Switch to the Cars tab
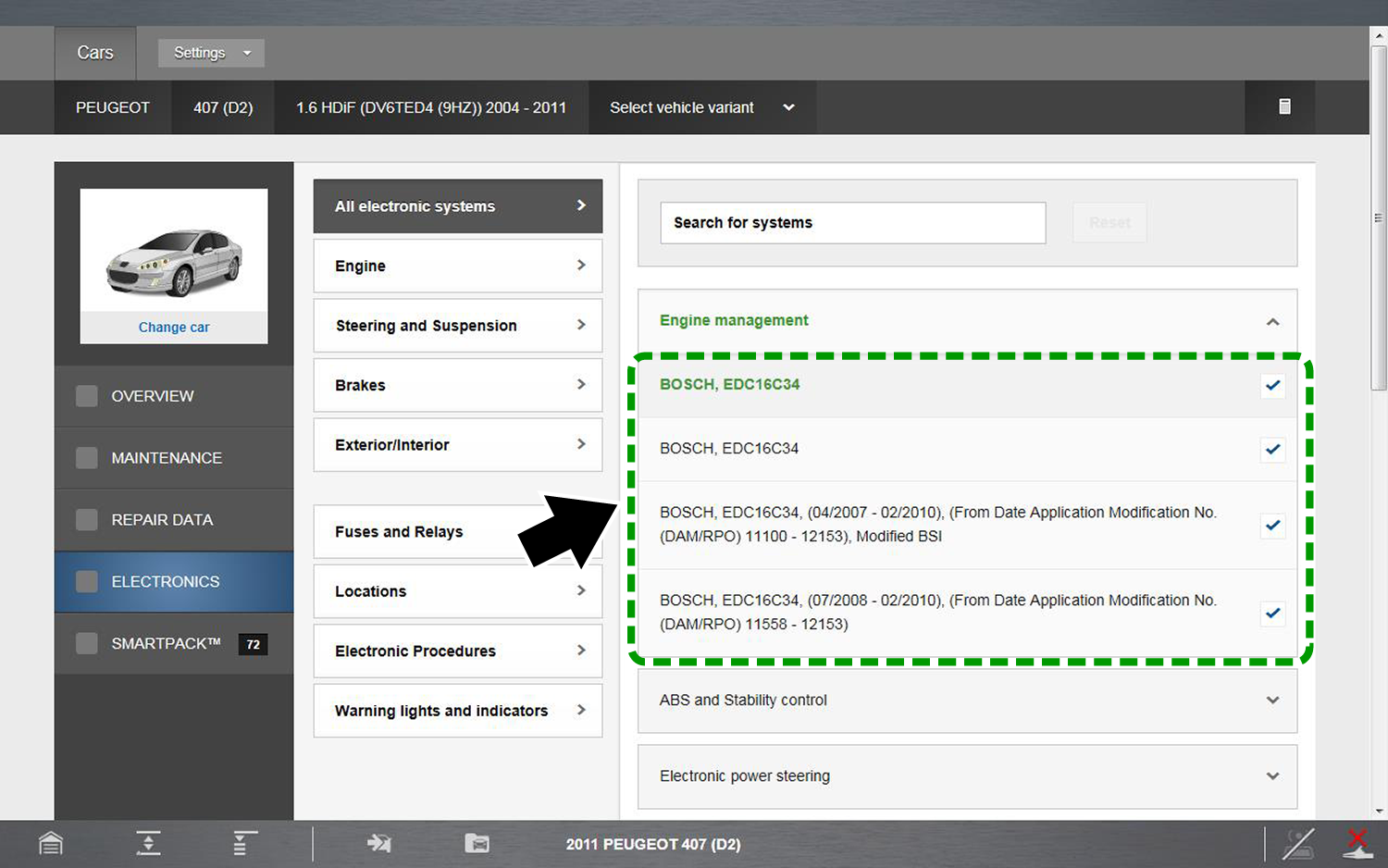This screenshot has width=1388, height=868. [x=95, y=53]
